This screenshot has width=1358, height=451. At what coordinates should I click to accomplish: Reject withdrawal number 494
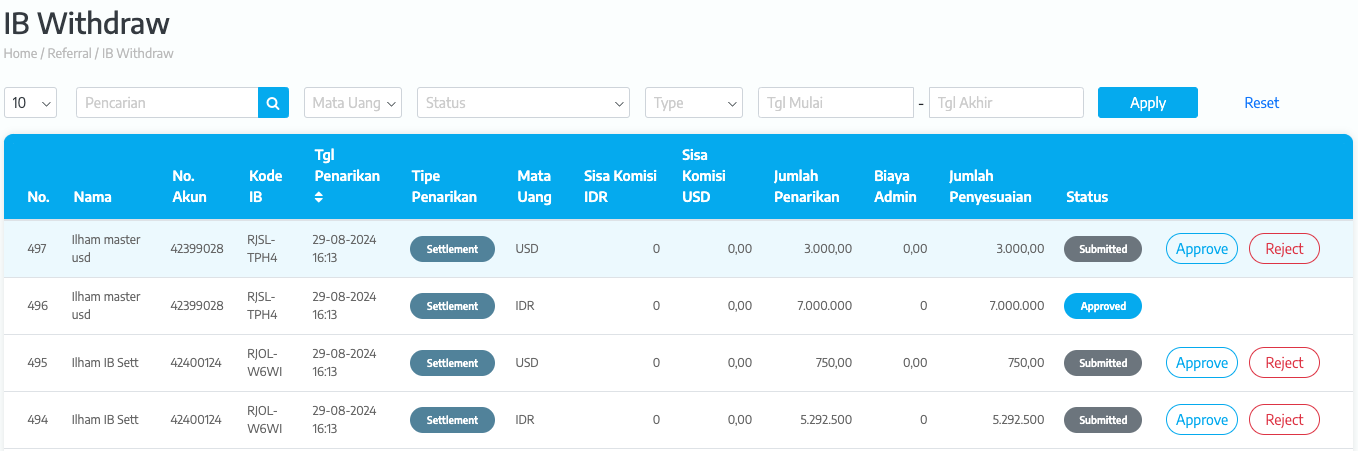1284,420
